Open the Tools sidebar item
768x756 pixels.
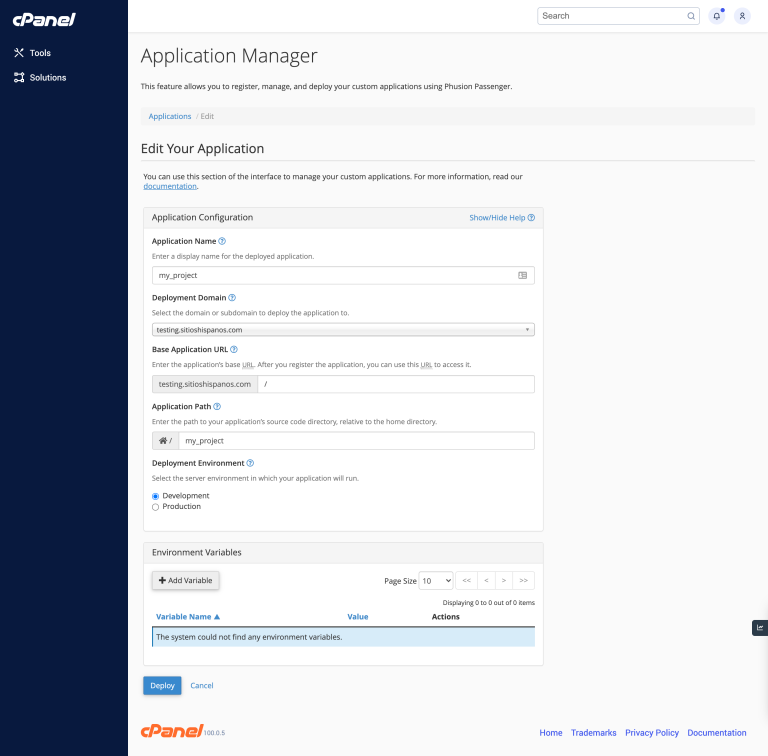[32, 53]
